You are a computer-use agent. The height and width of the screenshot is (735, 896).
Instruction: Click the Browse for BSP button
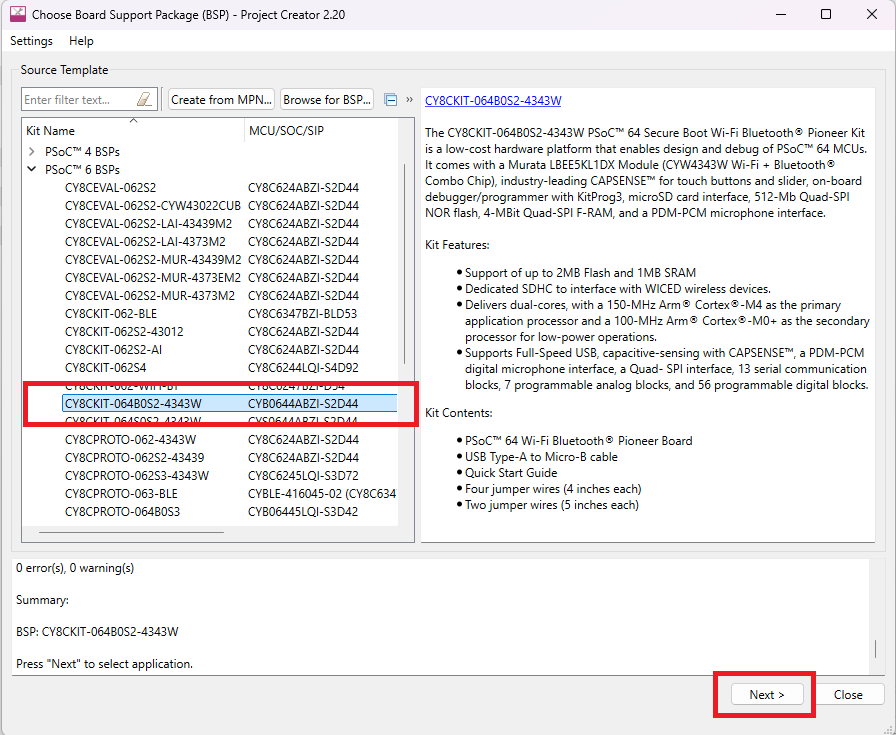327,99
